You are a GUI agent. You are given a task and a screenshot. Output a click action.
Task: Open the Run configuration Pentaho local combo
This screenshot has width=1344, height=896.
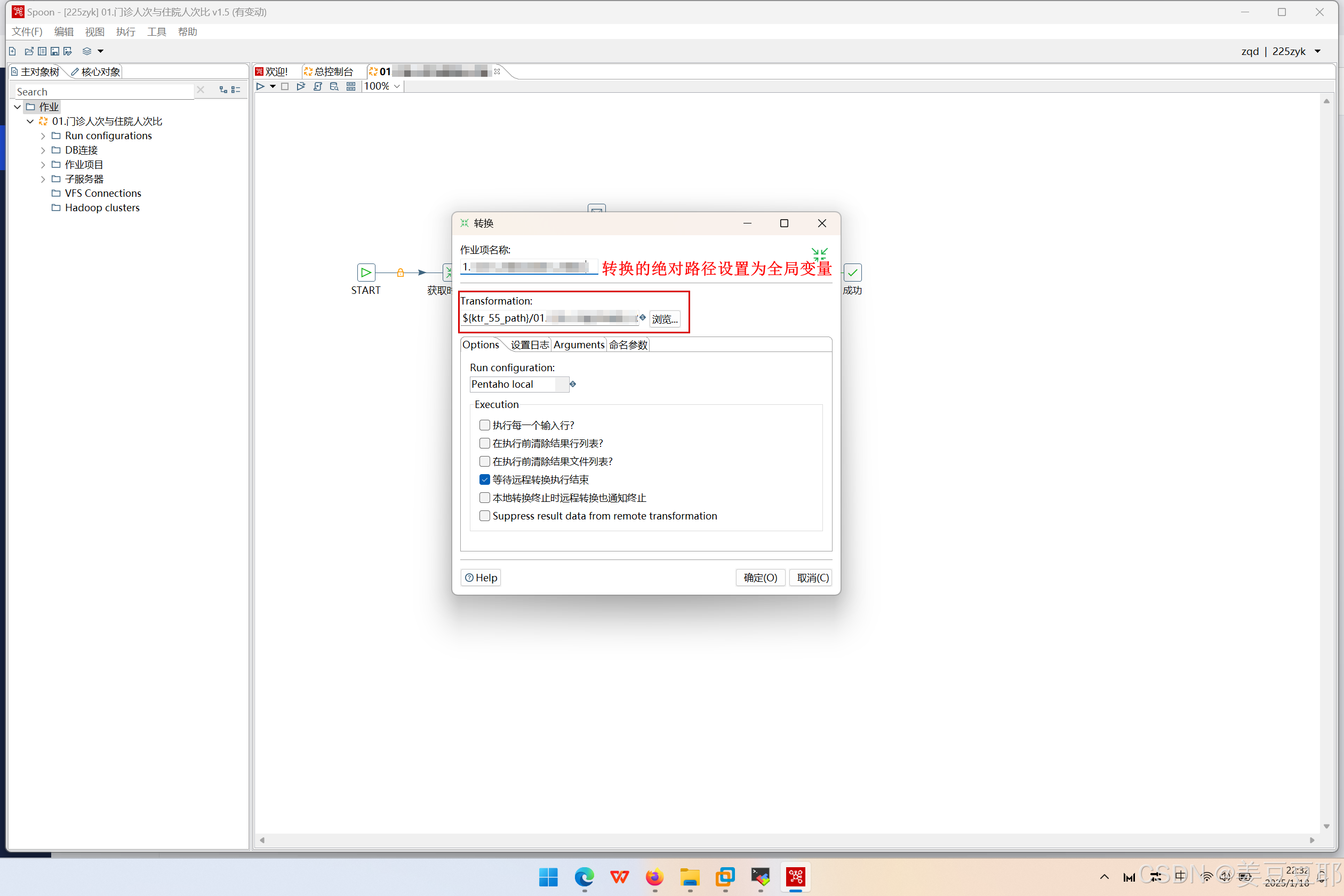(518, 385)
